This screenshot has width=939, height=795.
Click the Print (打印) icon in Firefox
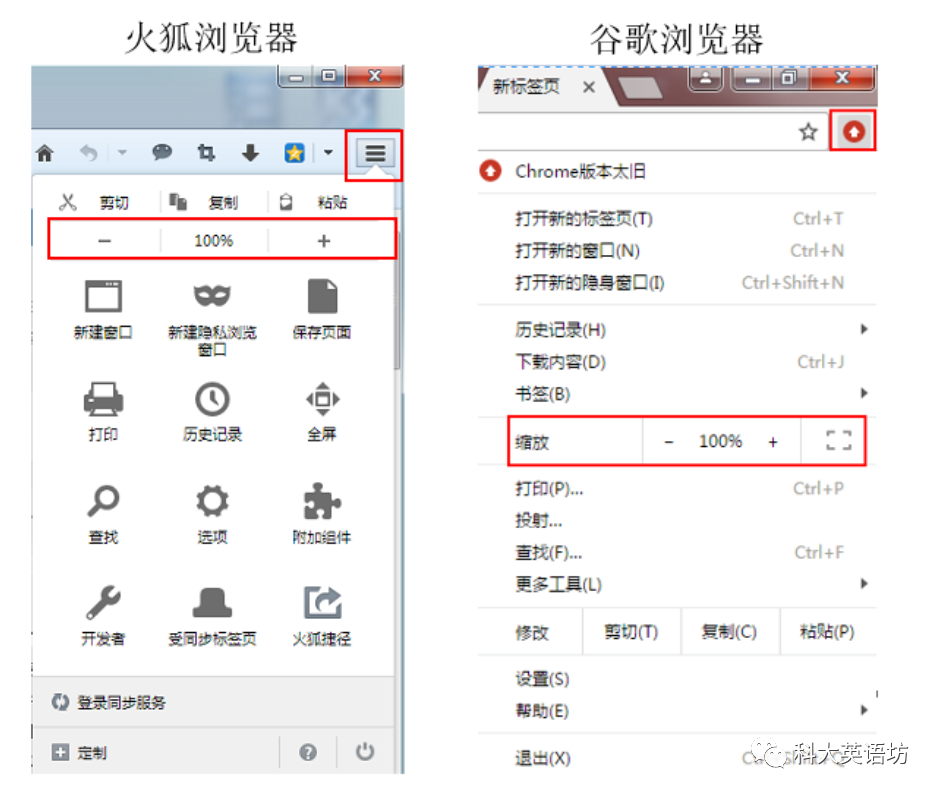click(103, 411)
